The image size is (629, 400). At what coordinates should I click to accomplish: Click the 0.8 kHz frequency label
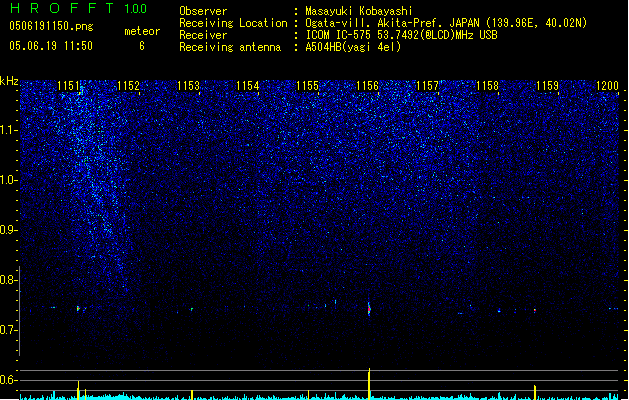click(8, 280)
